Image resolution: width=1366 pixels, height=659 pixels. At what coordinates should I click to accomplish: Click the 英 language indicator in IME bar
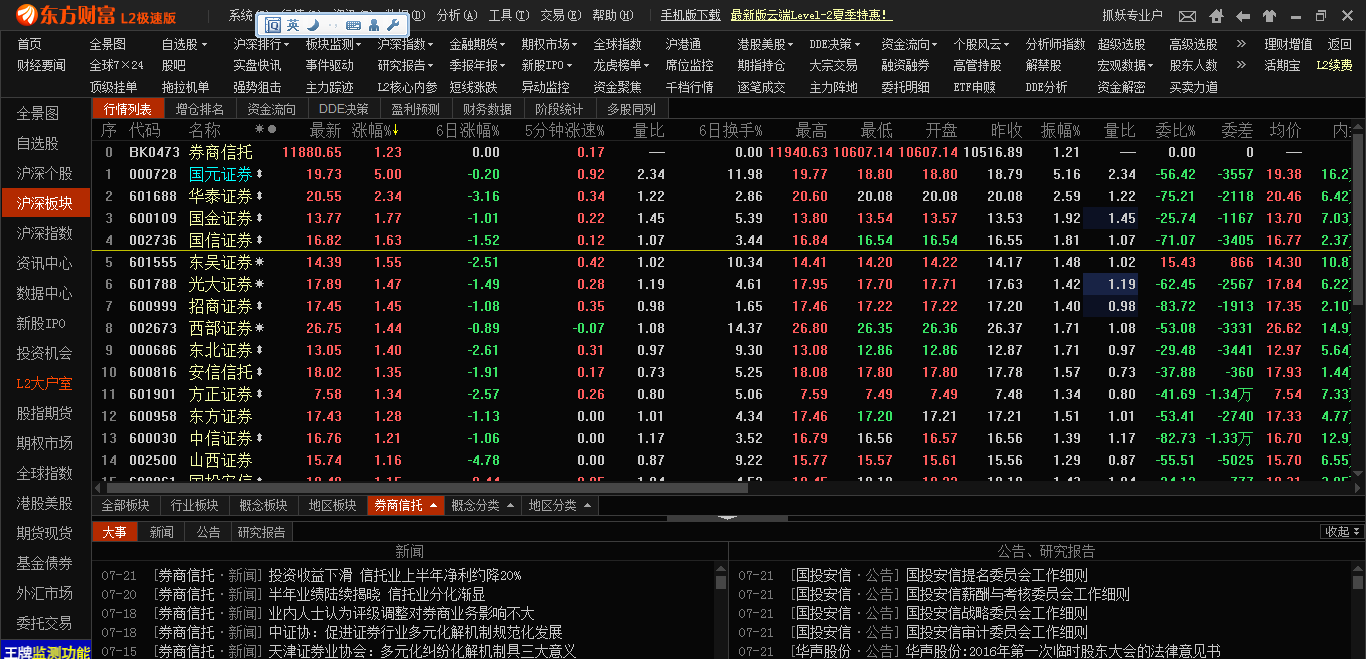[x=292, y=25]
